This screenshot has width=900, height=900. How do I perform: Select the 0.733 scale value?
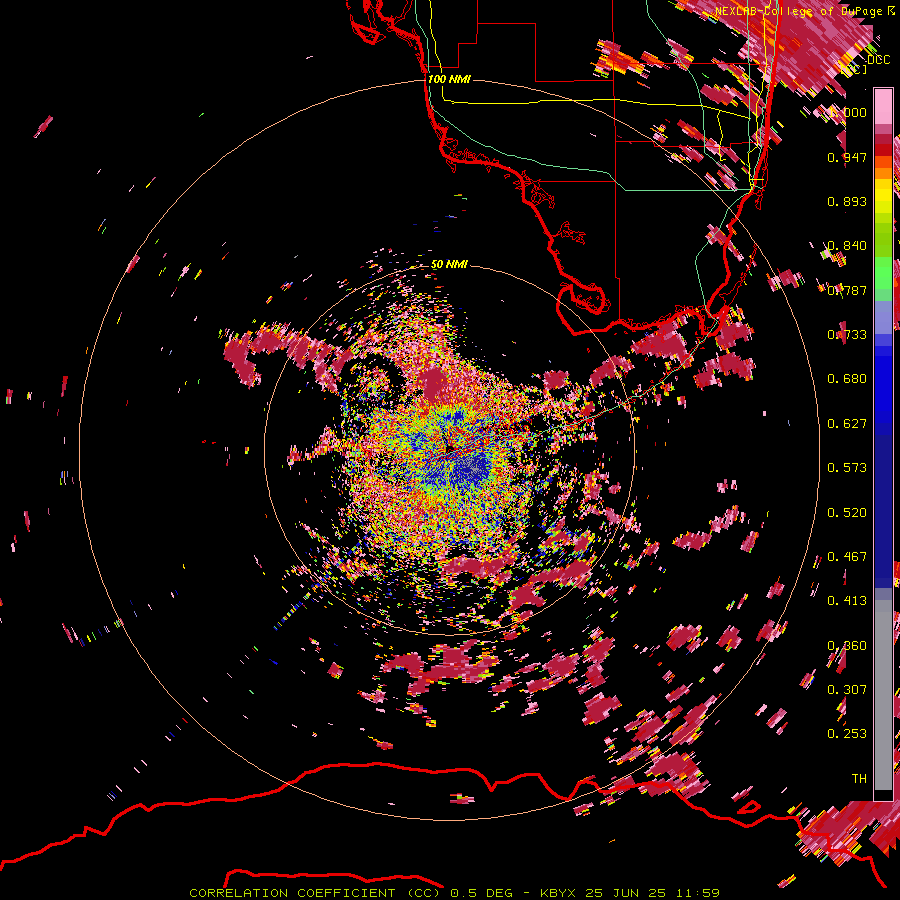point(847,335)
